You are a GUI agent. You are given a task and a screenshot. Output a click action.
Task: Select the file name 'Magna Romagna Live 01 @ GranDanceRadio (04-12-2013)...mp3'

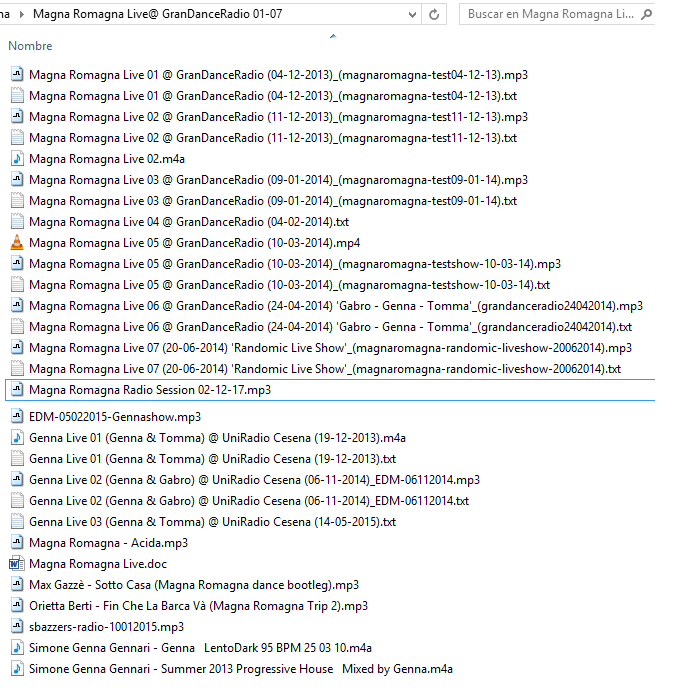(x=279, y=75)
